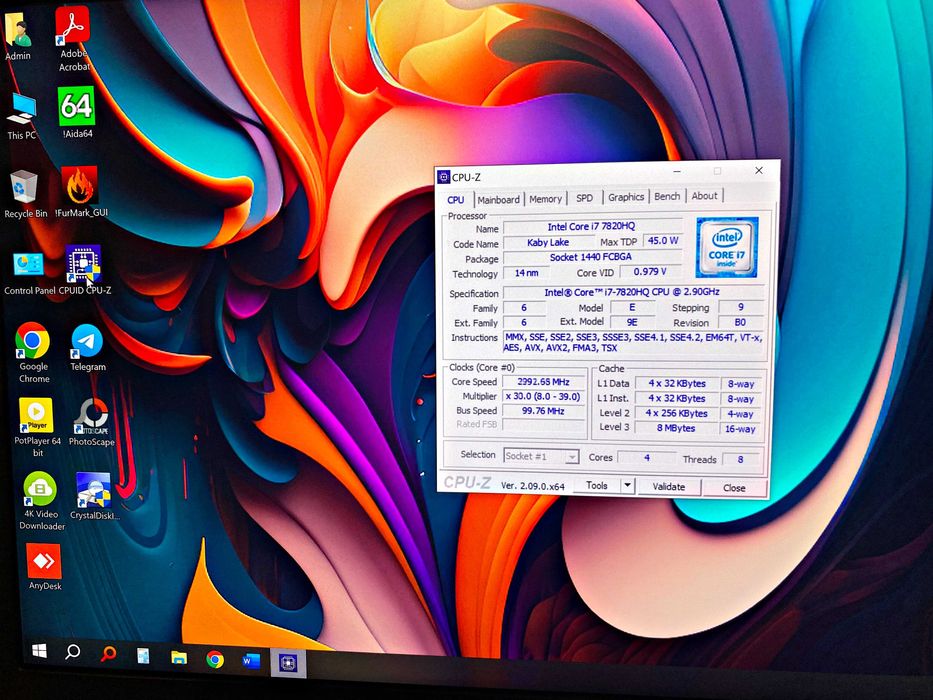Open the 4K Video Downloader icon
933x700 pixels.
41,501
